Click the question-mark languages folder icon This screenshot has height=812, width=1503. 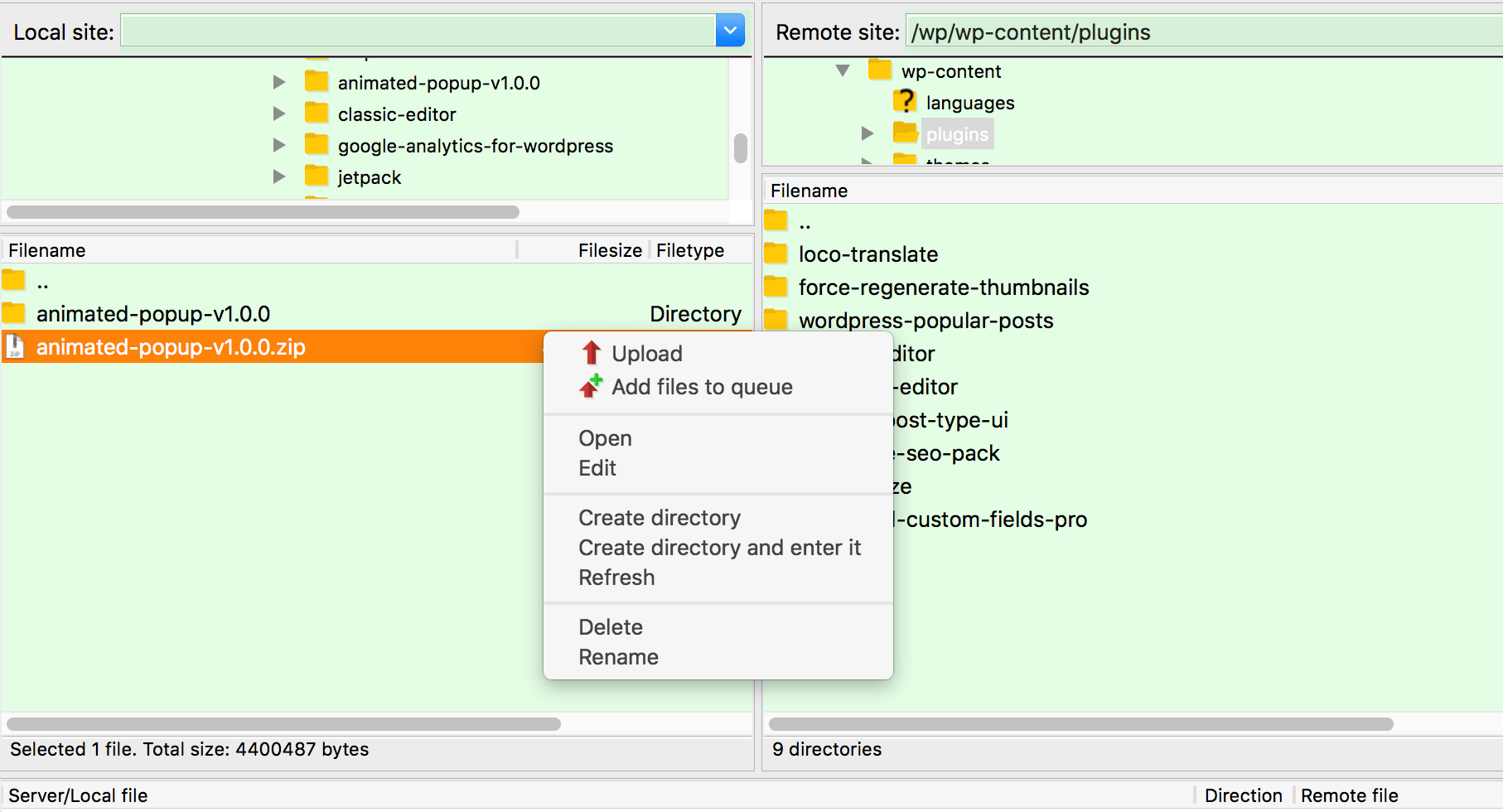click(905, 102)
